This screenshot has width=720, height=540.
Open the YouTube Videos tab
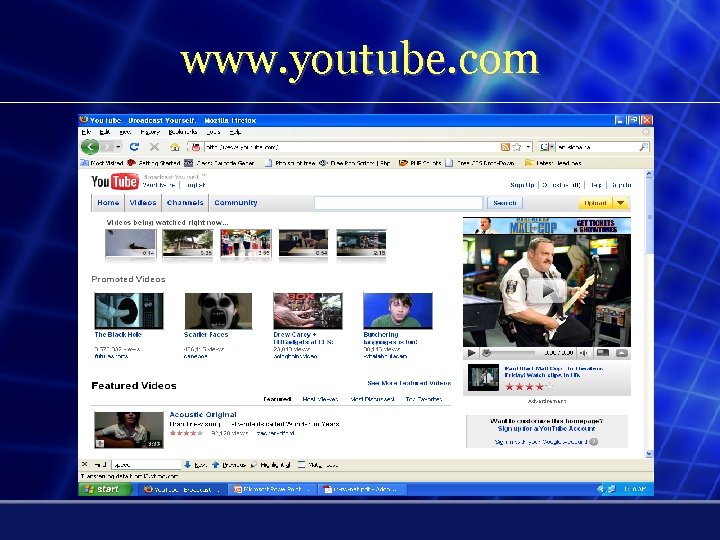143,202
